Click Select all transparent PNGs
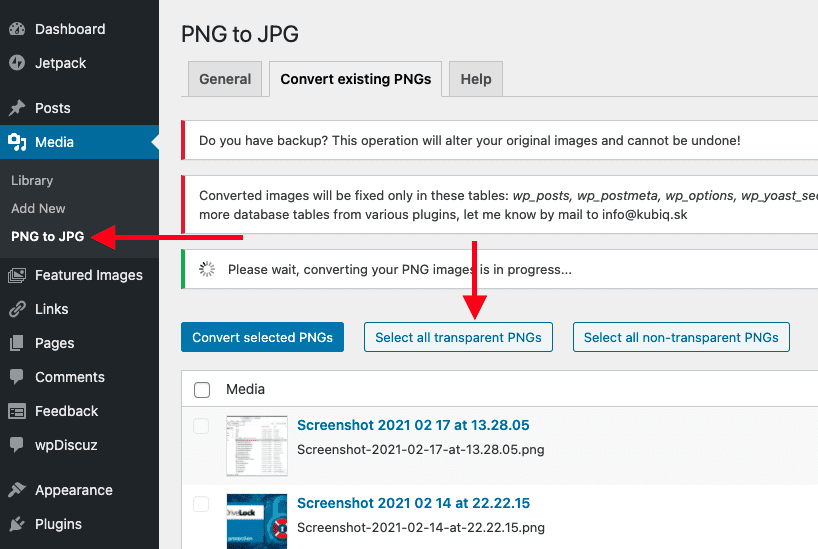Image resolution: width=818 pixels, height=549 pixels. click(458, 337)
